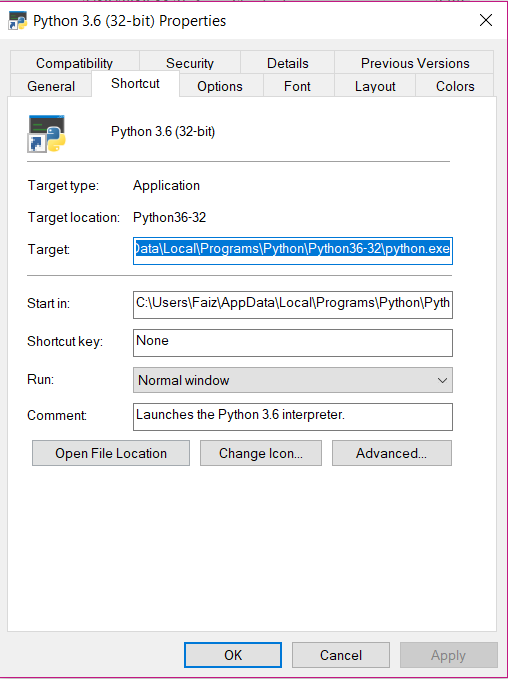Click the Cancel button
The width and height of the screenshot is (508, 679).
click(341, 655)
